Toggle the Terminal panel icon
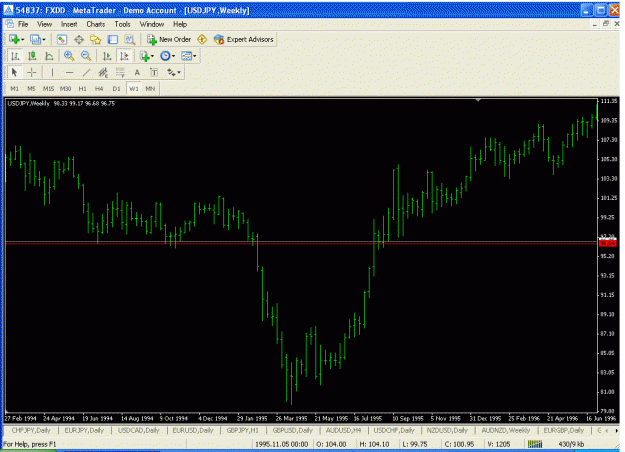 coord(113,39)
